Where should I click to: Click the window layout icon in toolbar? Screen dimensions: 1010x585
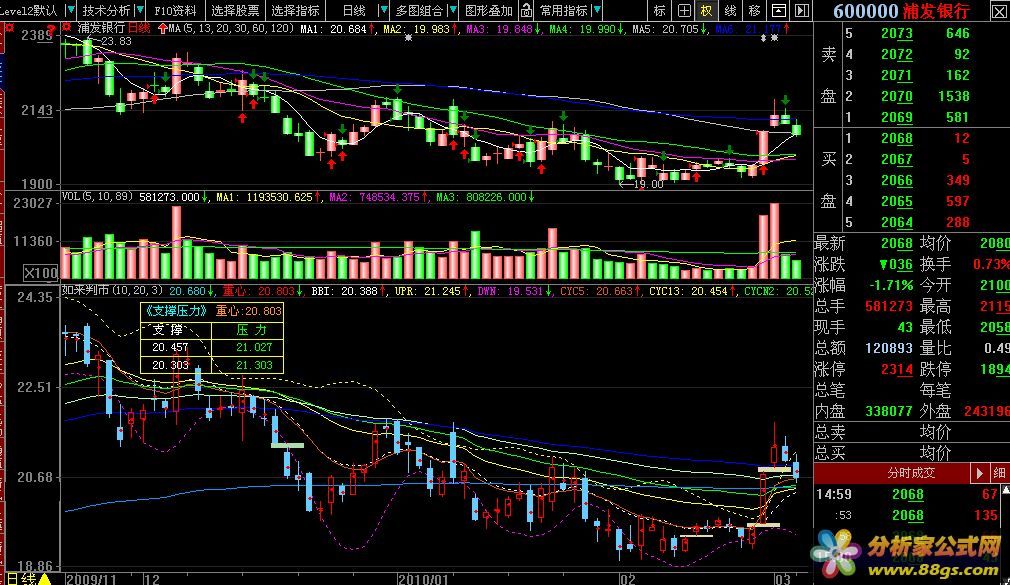coord(779,10)
